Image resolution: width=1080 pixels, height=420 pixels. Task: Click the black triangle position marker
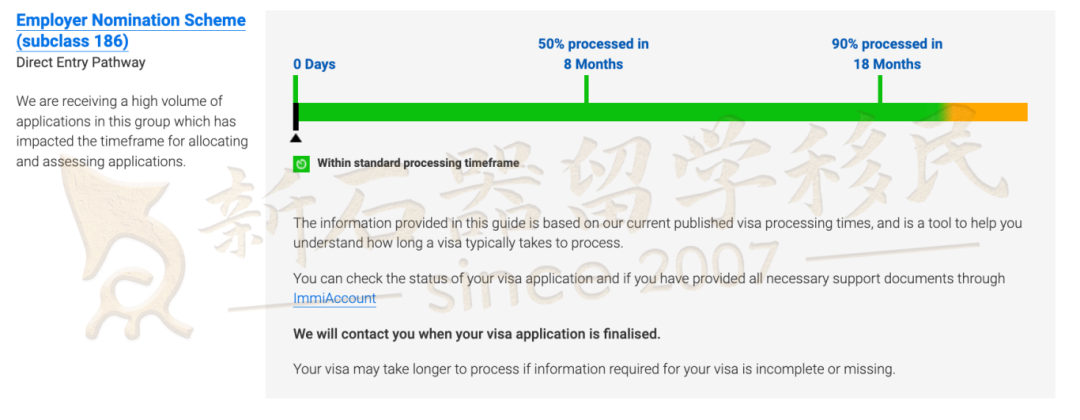tap(295, 138)
